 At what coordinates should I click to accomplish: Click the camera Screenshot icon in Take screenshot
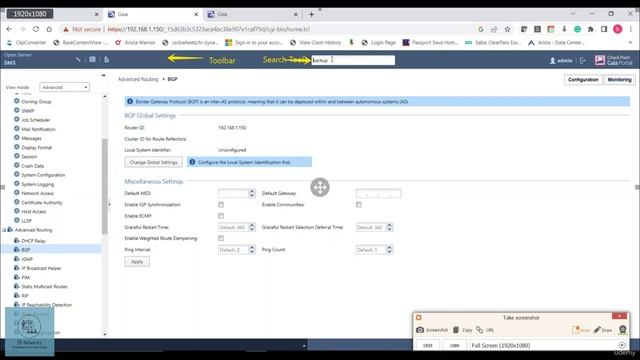tap(420, 329)
